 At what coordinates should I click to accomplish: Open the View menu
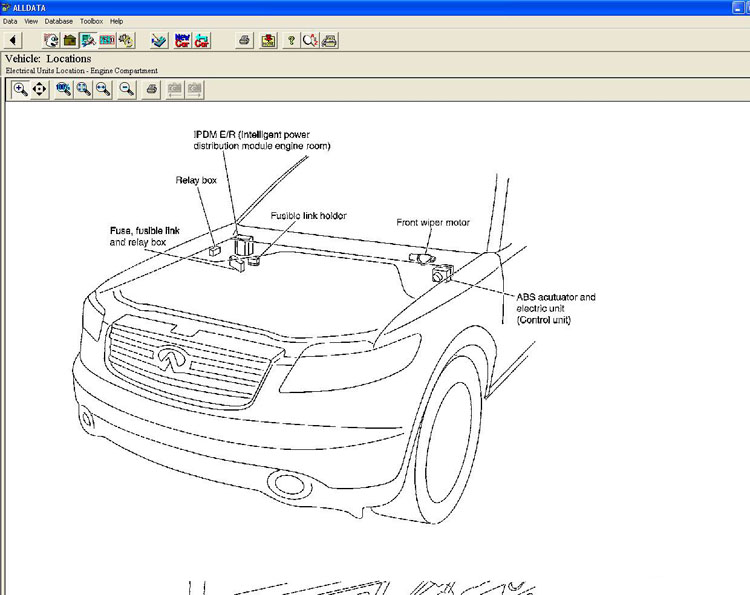point(32,21)
